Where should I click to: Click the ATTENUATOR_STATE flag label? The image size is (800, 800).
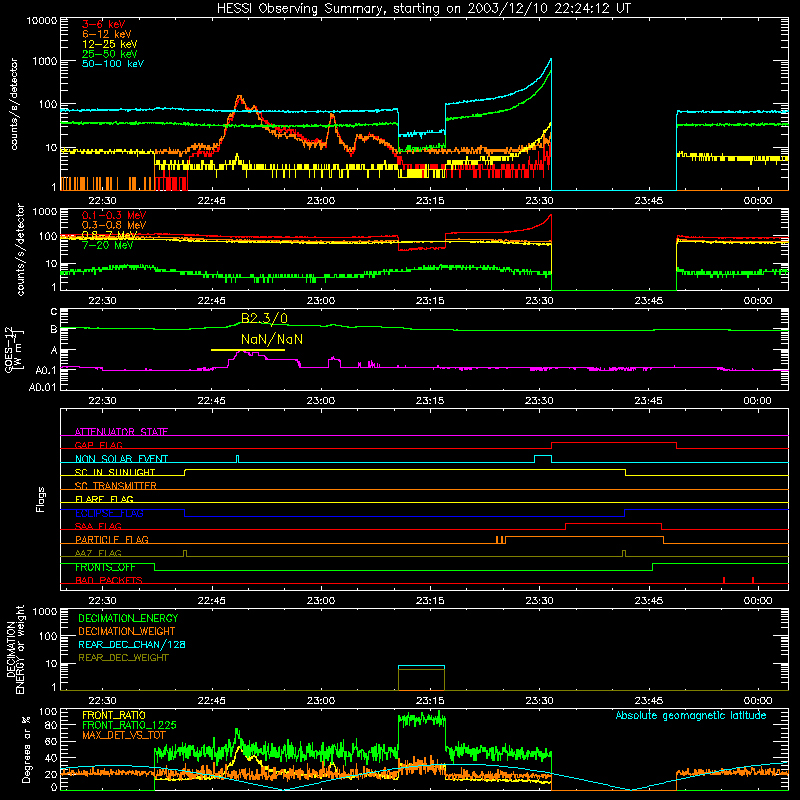pos(121,432)
